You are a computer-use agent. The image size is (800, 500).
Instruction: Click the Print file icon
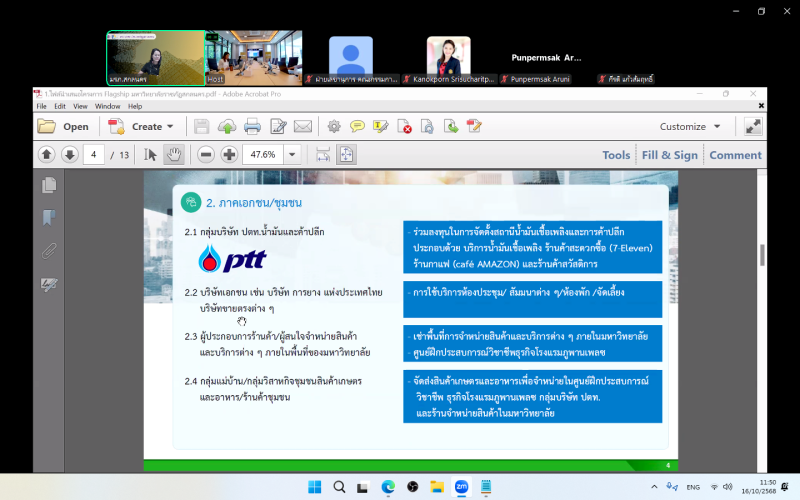[253, 127]
